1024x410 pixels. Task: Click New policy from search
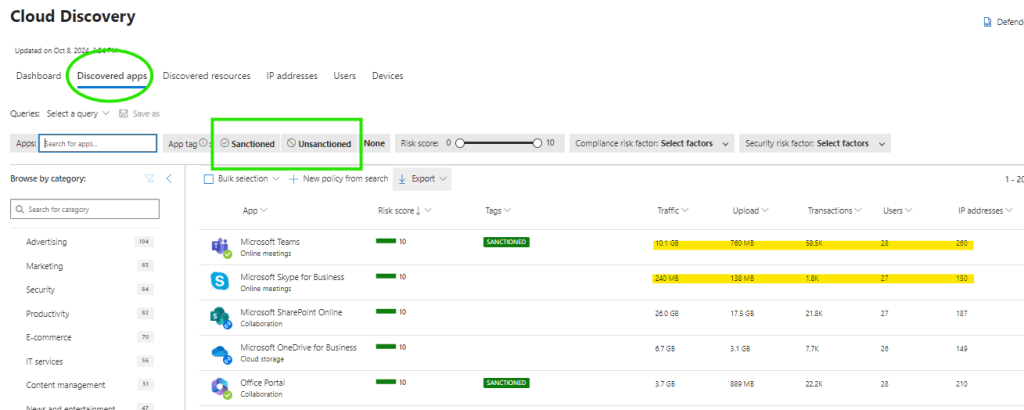339,179
